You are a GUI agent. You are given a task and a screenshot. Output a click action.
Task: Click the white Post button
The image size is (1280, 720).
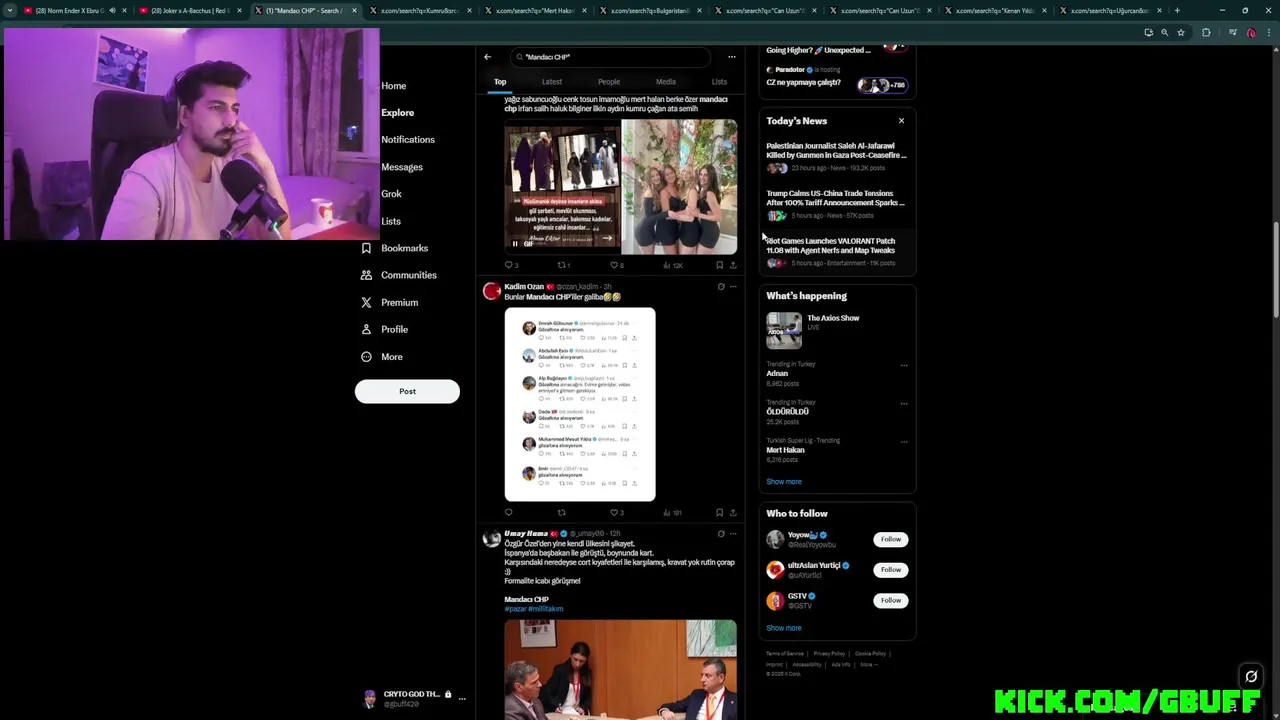pos(407,391)
